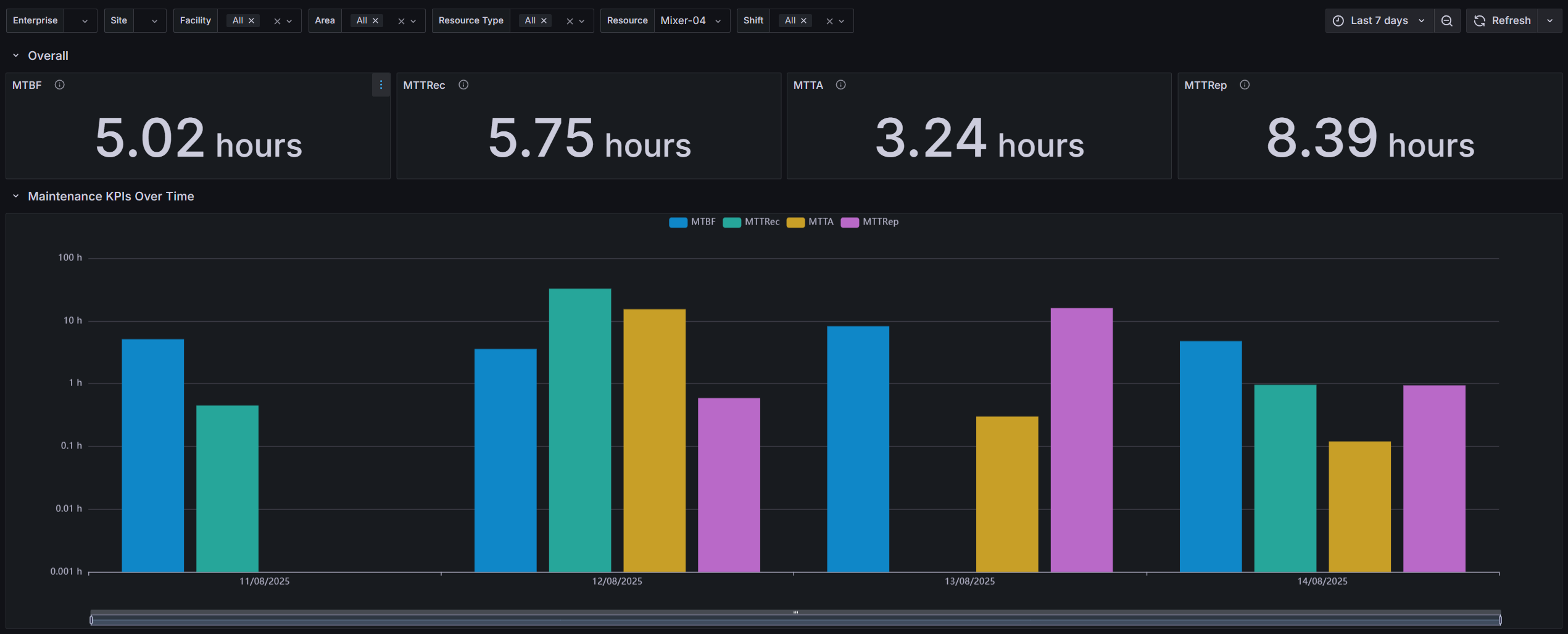Remove the All tag from Facility filter
This screenshot has width=1568, height=634.
point(252,21)
